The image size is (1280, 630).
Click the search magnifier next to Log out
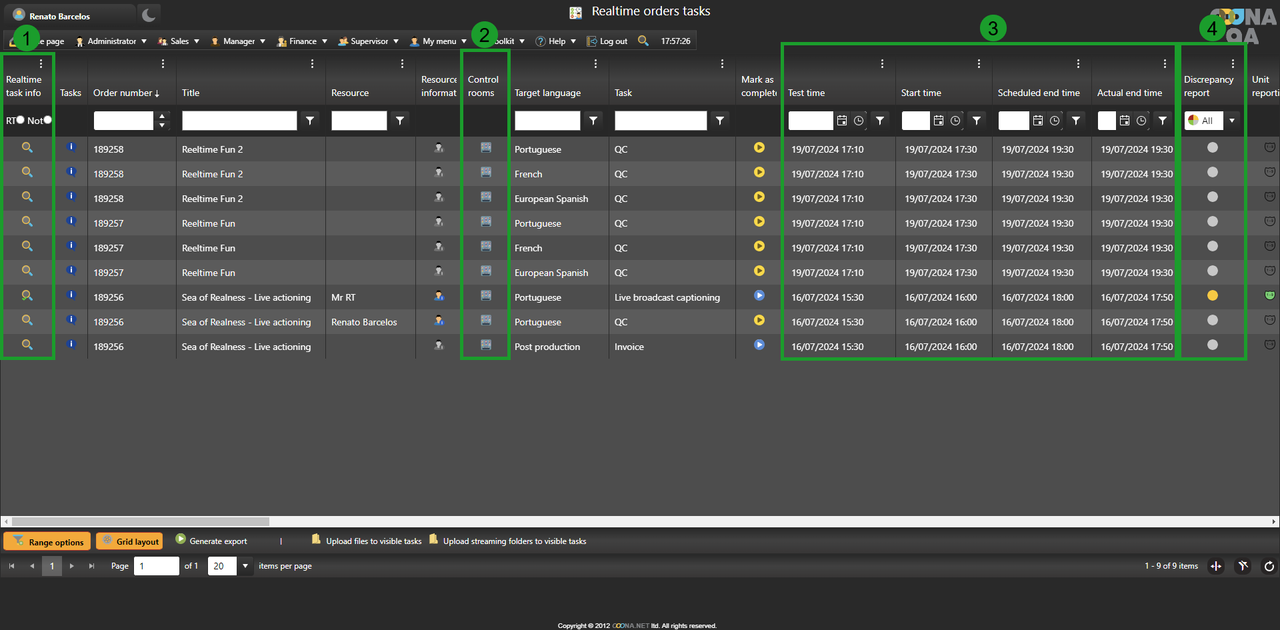643,41
